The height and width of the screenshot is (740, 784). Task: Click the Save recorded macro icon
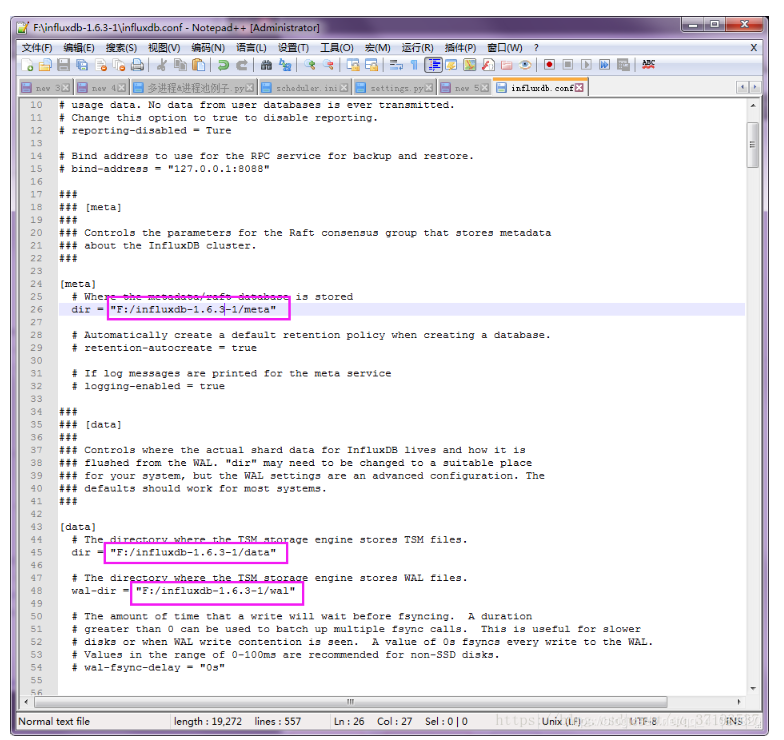(623, 65)
